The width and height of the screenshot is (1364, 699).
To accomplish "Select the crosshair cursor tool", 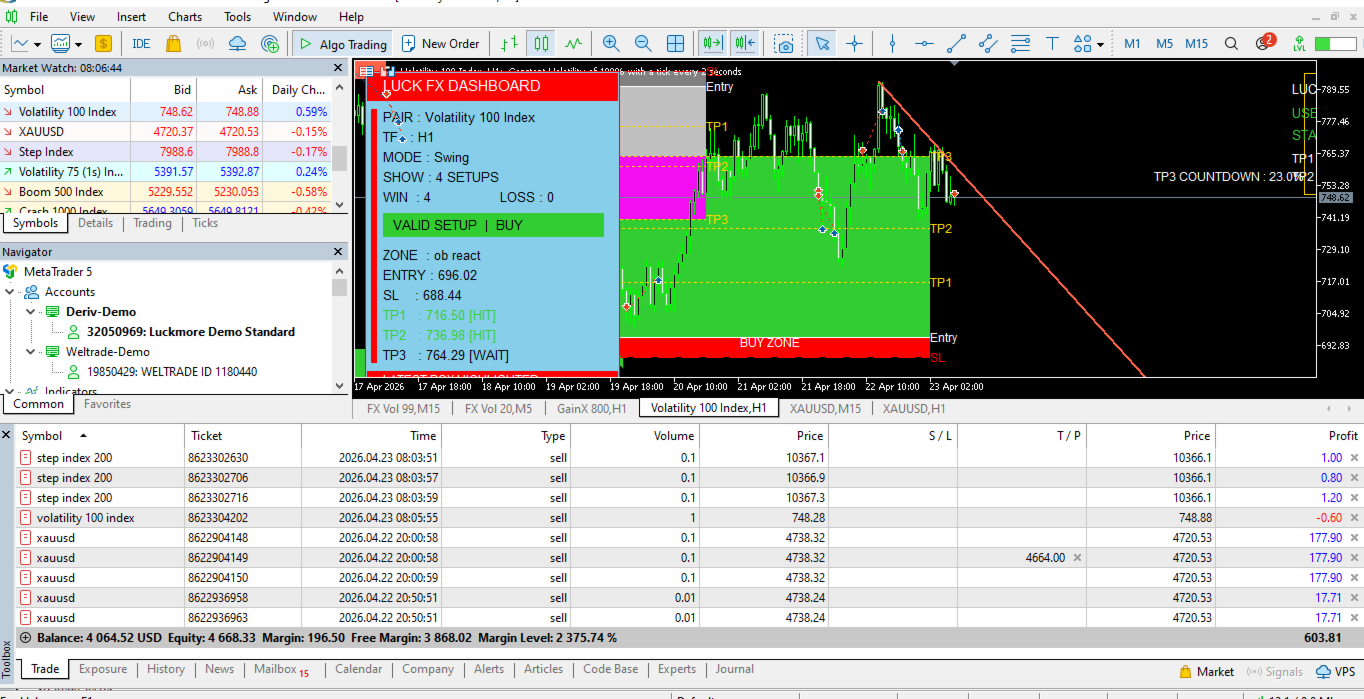I will click(x=855, y=44).
